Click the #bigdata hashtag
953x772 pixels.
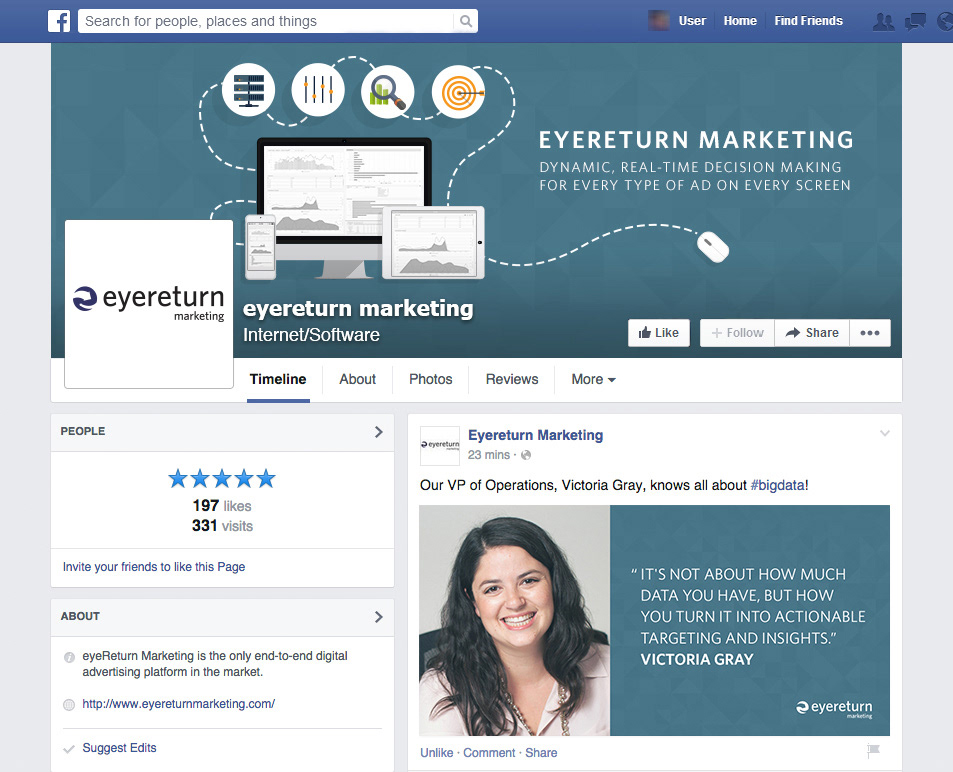778,485
